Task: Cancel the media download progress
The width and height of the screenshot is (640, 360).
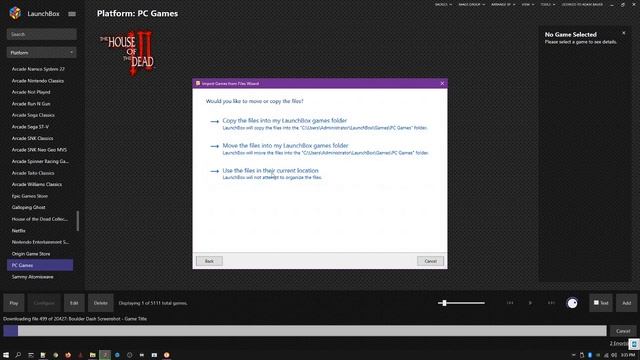Action: coord(623,331)
